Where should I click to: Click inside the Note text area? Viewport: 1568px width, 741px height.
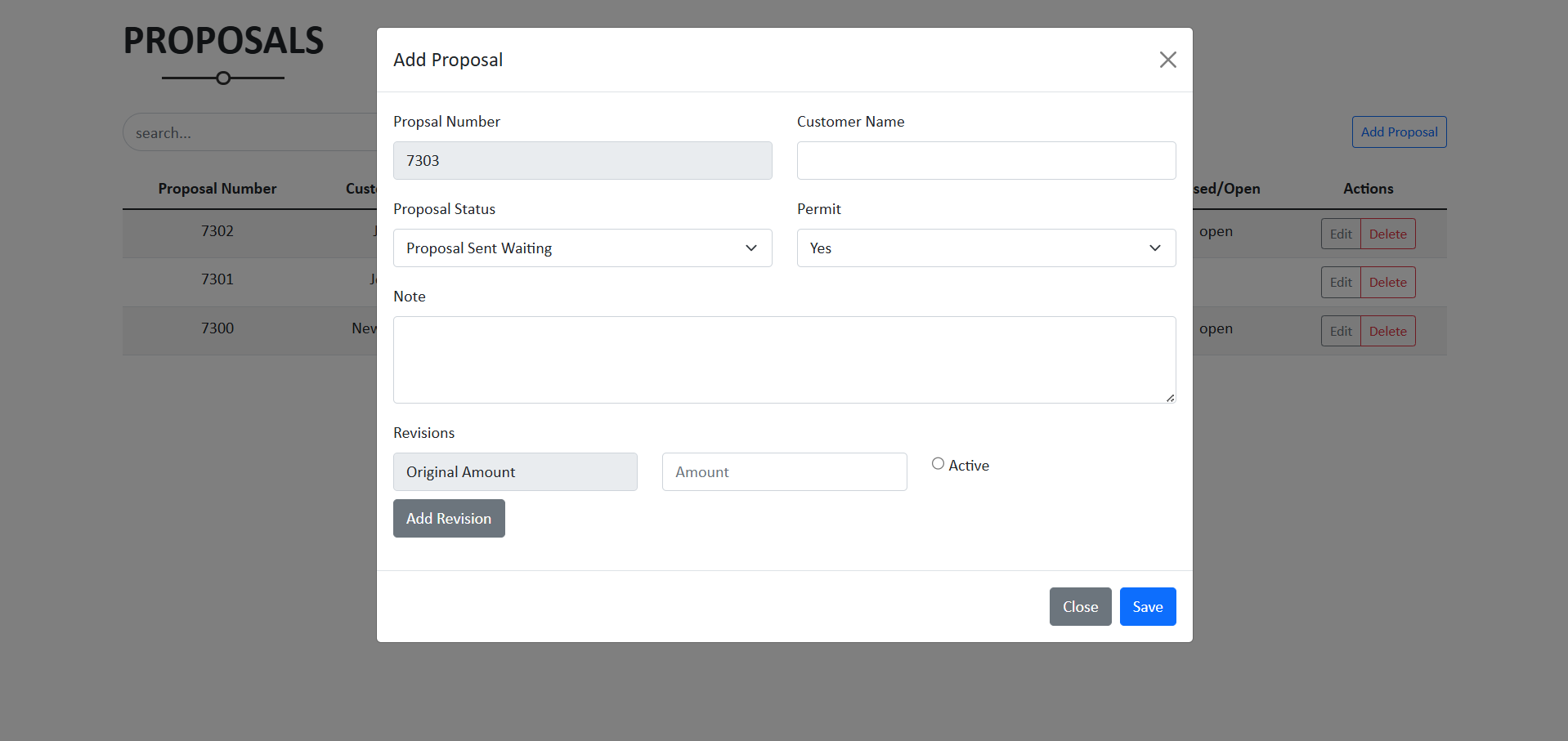coord(784,359)
